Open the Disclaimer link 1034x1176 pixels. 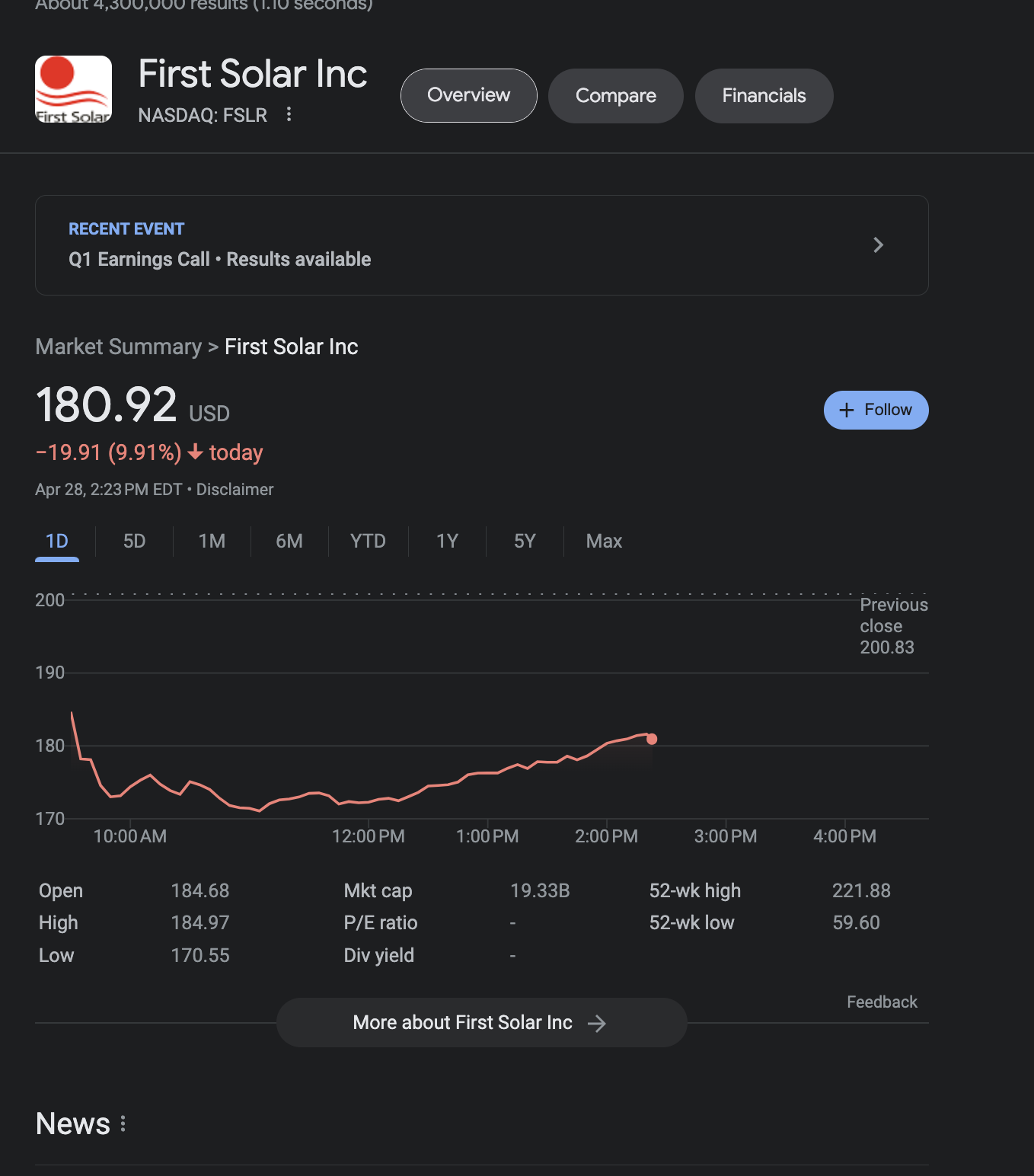pos(235,489)
